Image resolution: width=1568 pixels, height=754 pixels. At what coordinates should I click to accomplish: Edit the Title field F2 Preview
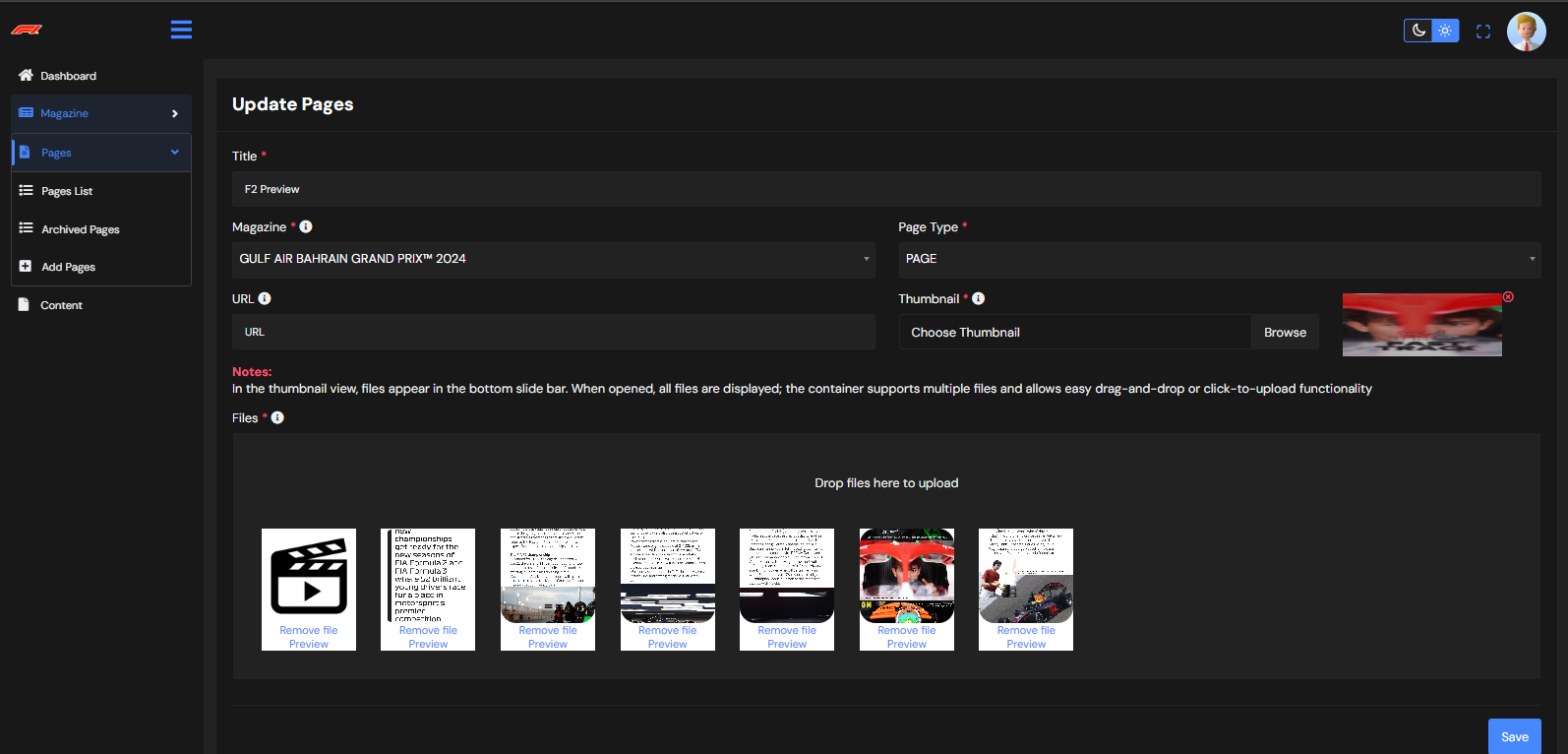click(x=886, y=189)
